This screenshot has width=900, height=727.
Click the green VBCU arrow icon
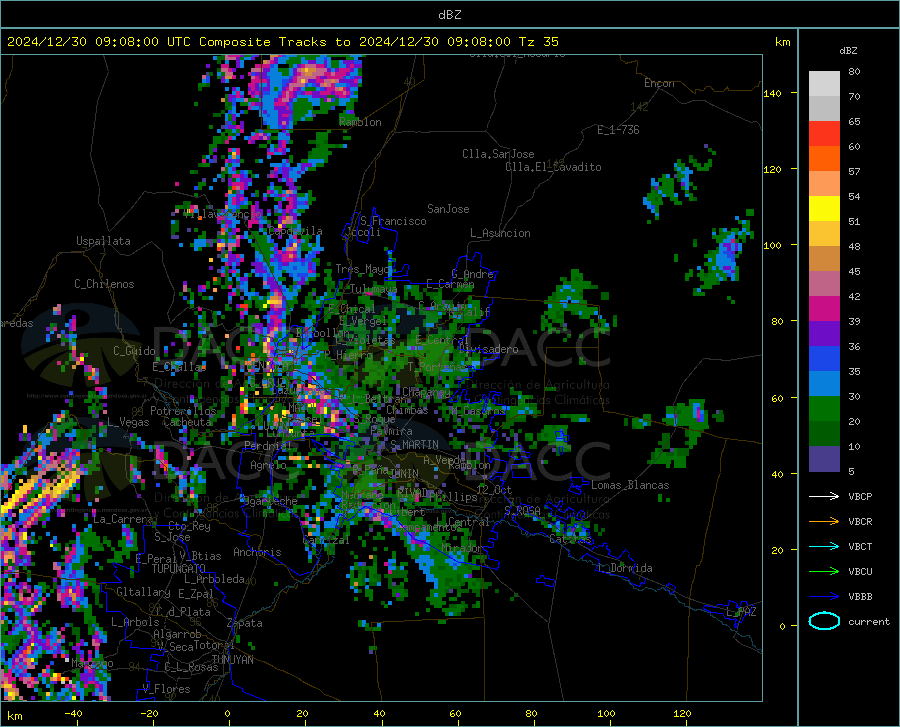[x=824, y=572]
